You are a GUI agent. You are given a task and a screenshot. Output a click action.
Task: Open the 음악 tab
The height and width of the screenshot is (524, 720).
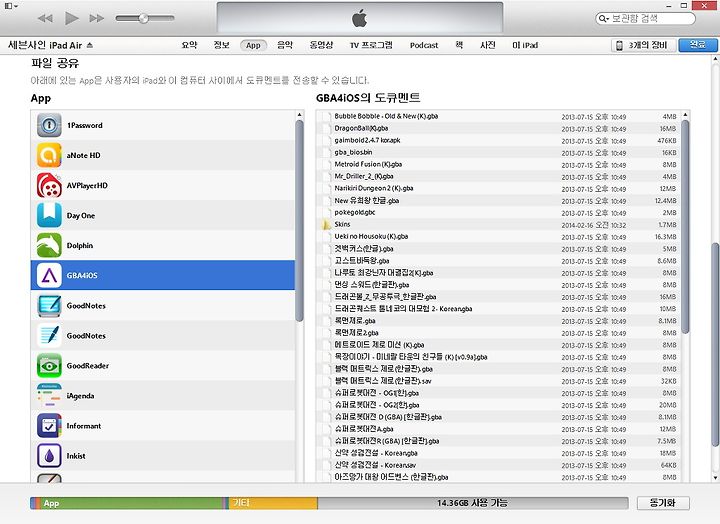tap(285, 45)
